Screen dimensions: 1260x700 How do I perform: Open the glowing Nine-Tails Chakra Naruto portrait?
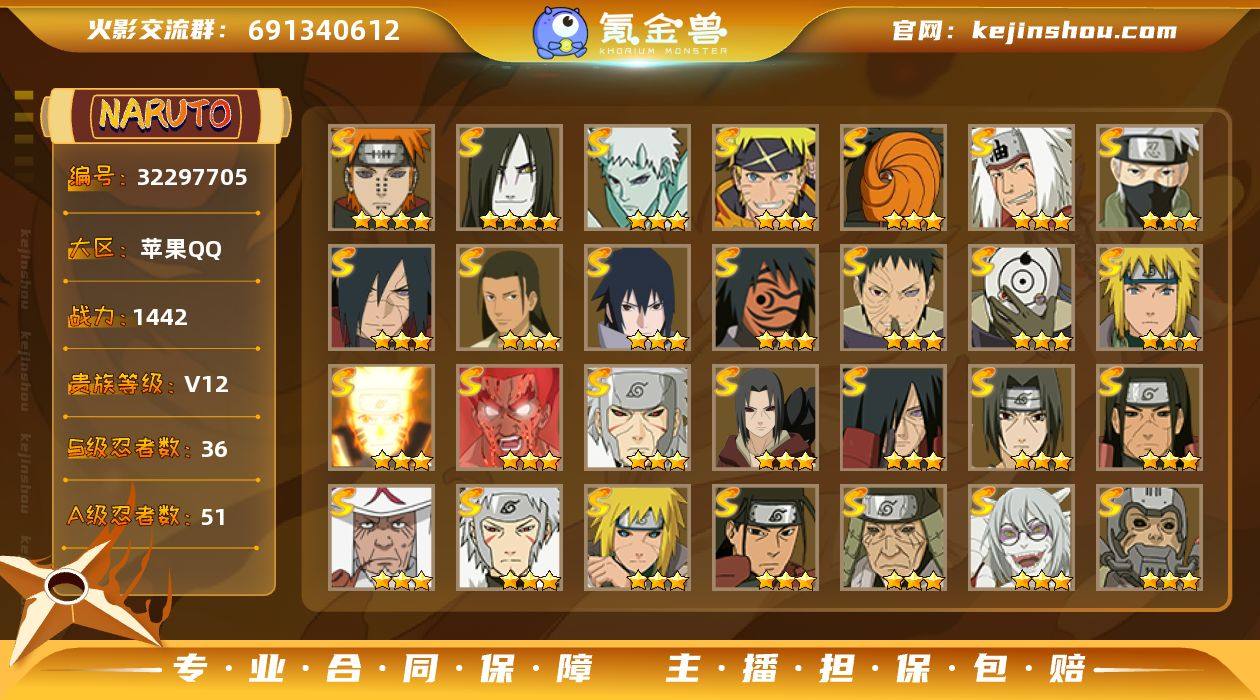pyautogui.click(x=382, y=417)
